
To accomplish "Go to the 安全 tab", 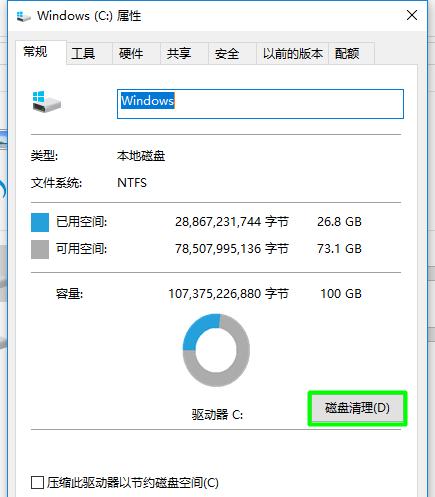I will pyautogui.click(x=227, y=53).
